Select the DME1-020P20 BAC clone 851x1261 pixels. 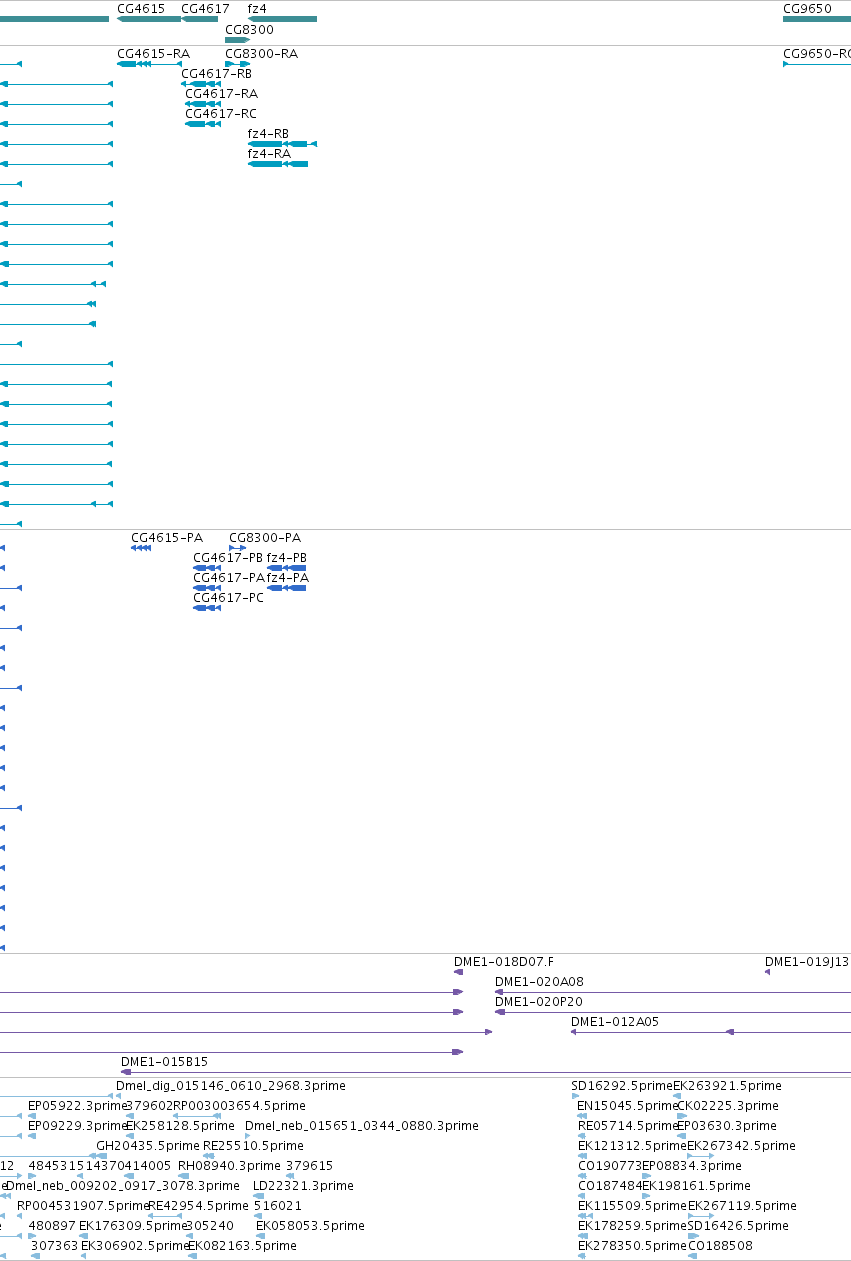pos(673,1012)
